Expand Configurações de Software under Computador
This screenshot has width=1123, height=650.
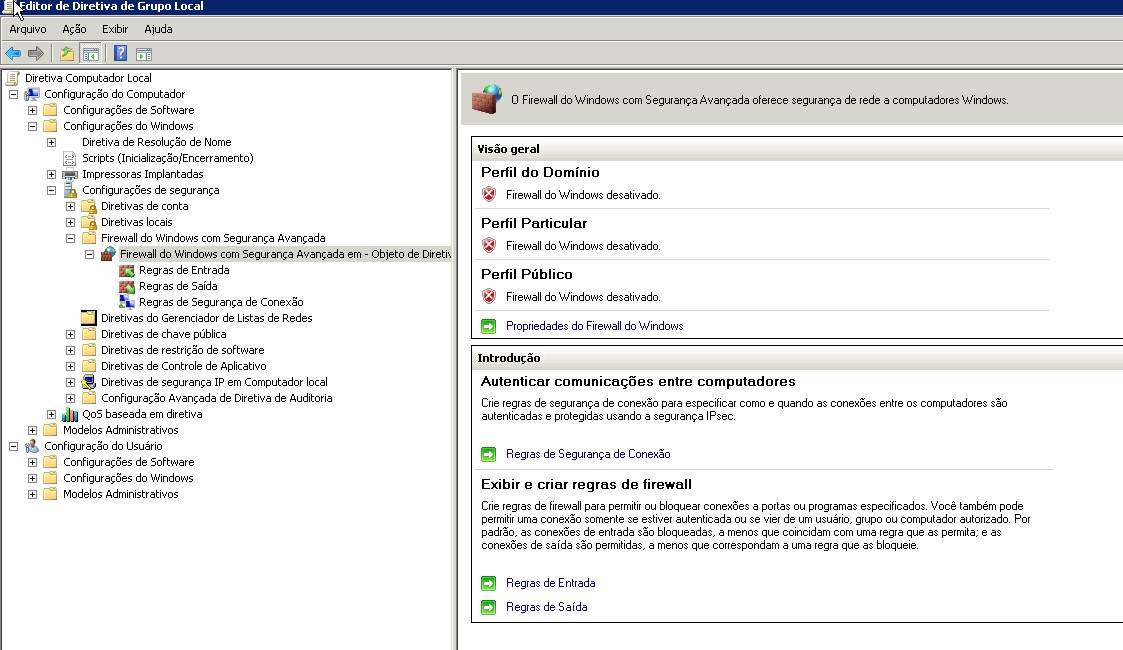click(x=32, y=110)
